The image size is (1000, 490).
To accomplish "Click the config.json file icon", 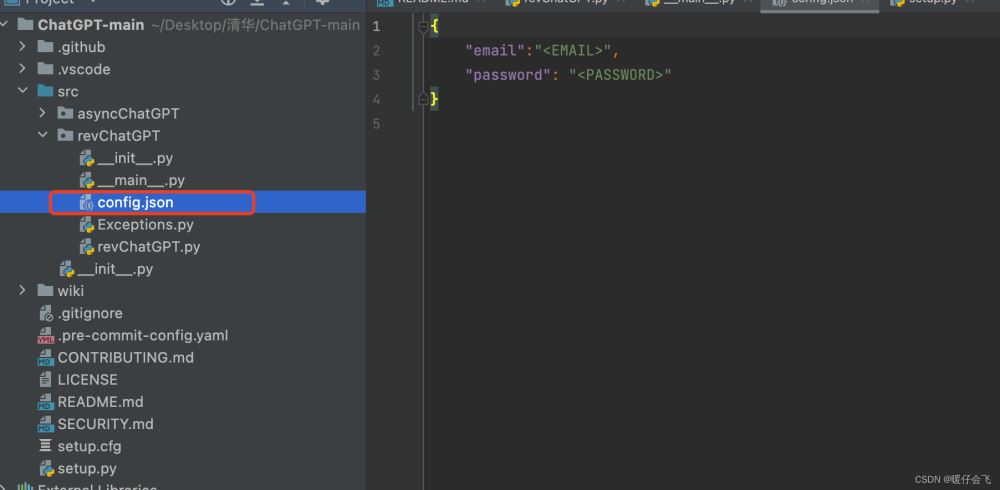I will coord(87,203).
